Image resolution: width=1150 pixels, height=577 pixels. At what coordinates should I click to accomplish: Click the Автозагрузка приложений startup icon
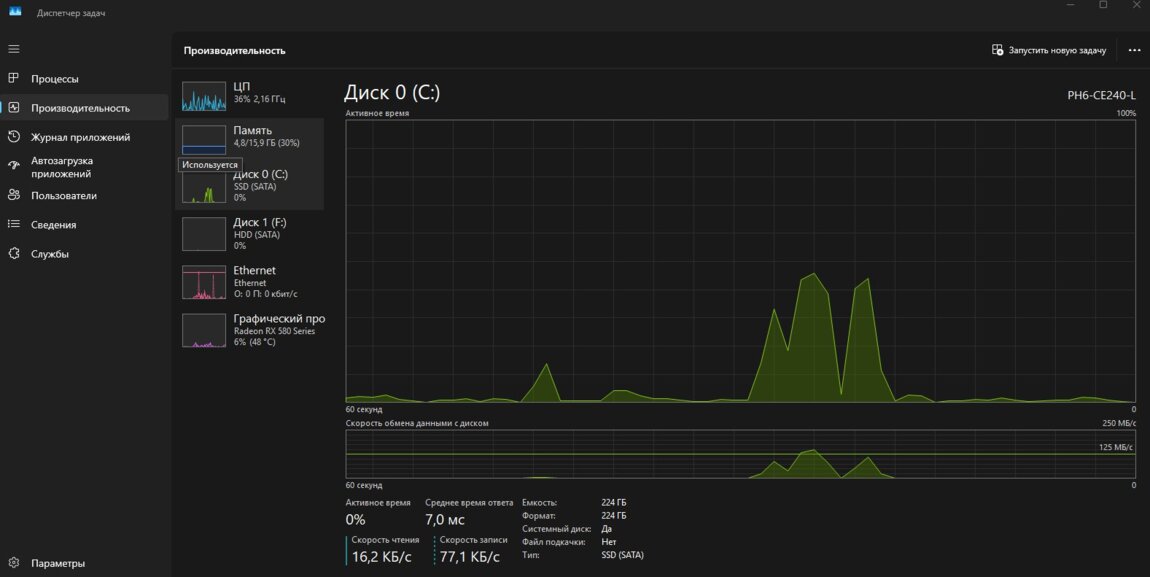[14, 166]
